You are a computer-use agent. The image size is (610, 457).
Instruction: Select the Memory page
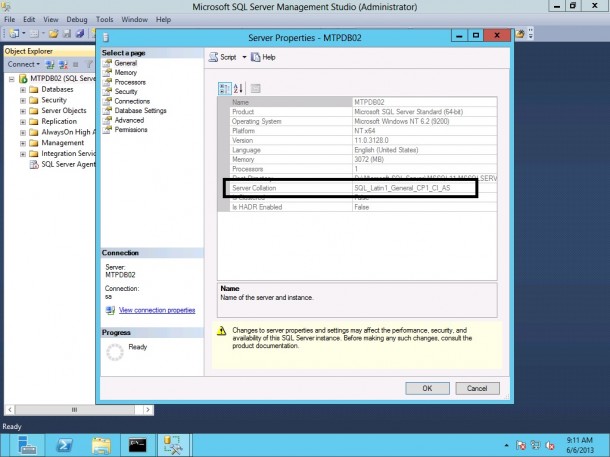[x=125, y=73]
